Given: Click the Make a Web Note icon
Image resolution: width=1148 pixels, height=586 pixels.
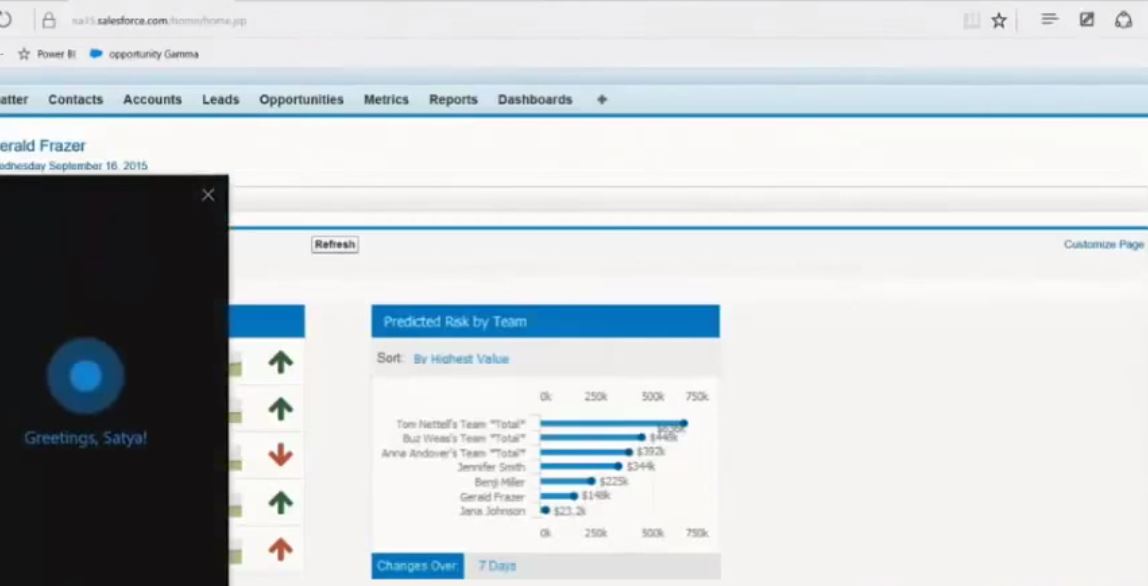Looking at the screenshot, I should tap(1087, 20).
